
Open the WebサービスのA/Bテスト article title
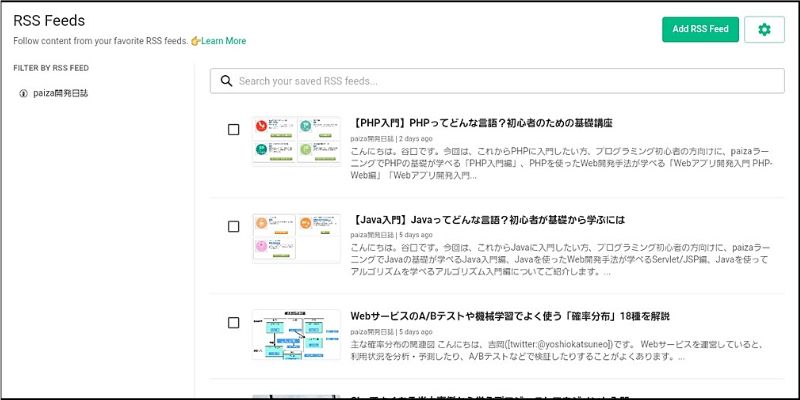pyautogui.click(x=510, y=316)
